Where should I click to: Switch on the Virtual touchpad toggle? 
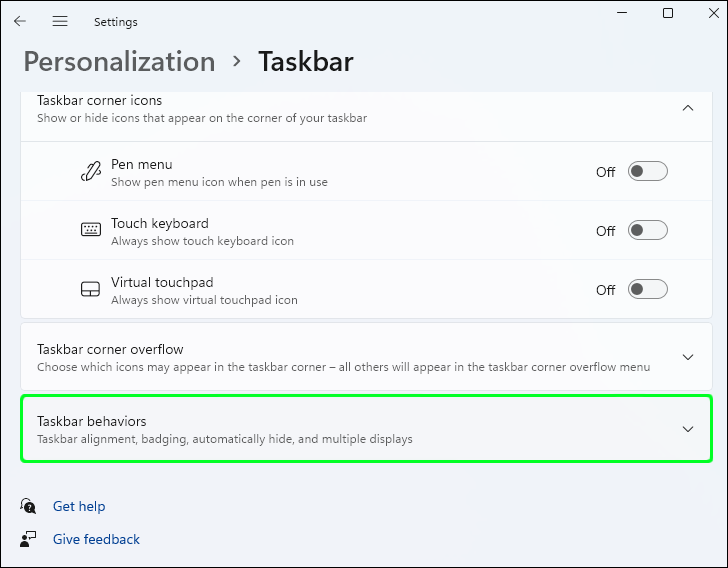click(648, 289)
